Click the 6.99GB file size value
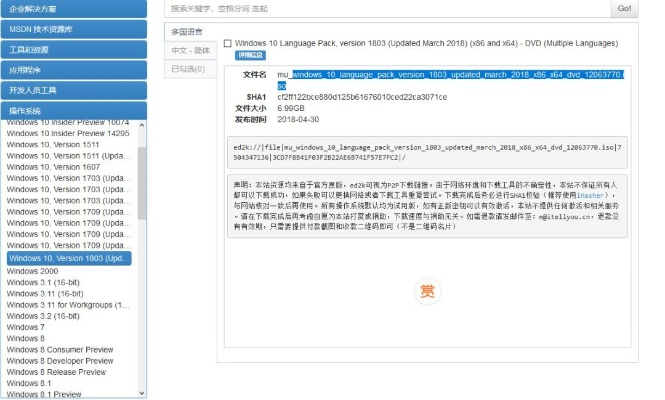The height and width of the screenshot is (400, 665). click(x=291, y=108)
